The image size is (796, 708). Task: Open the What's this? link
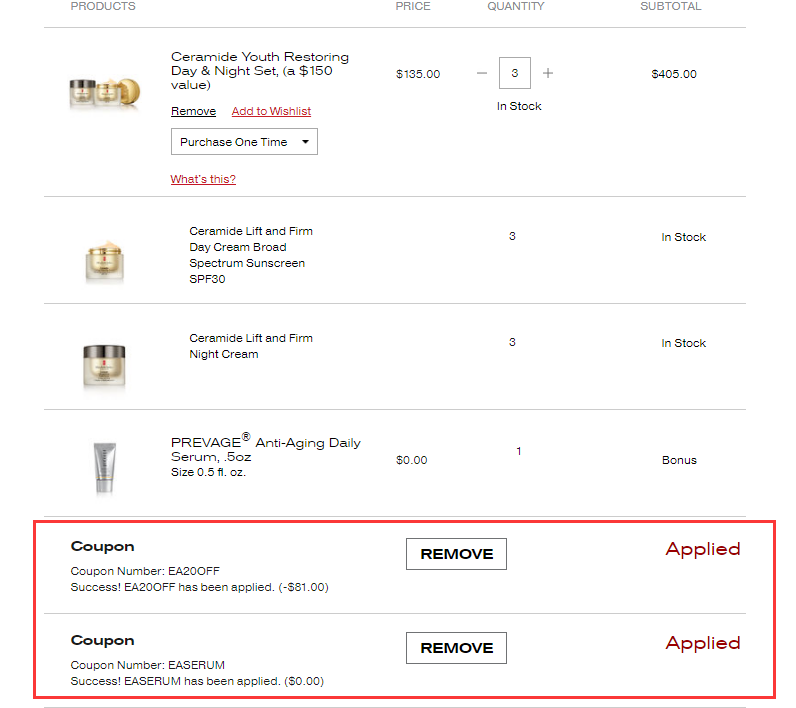(x=203, y=179)
